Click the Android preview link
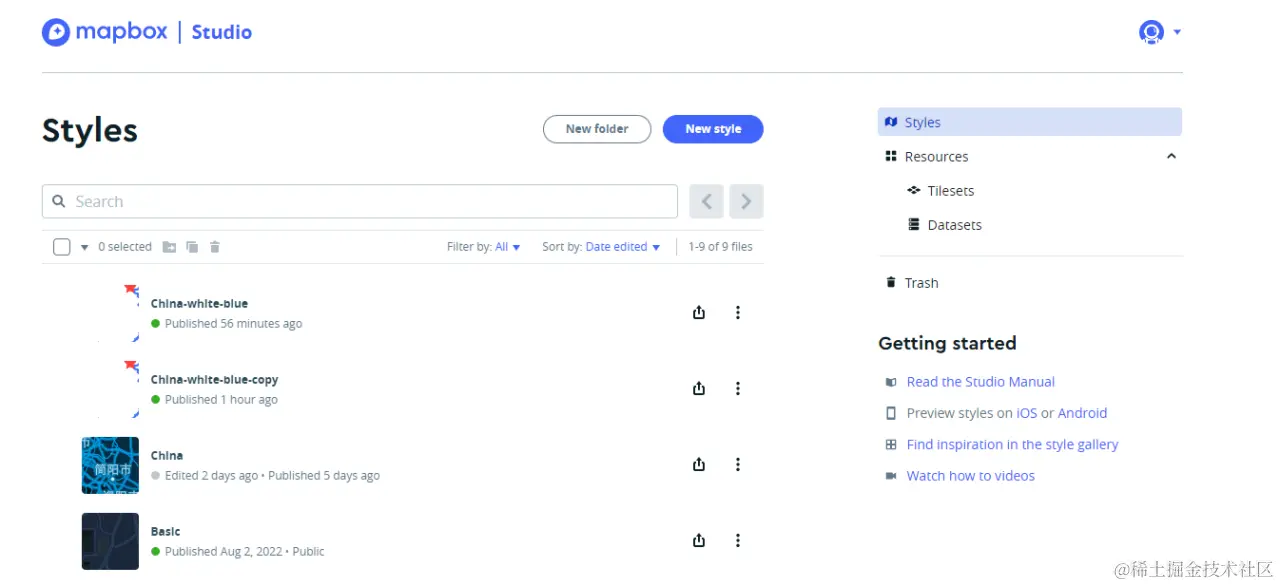The image size is (1280, 586). coord(1082,413)
